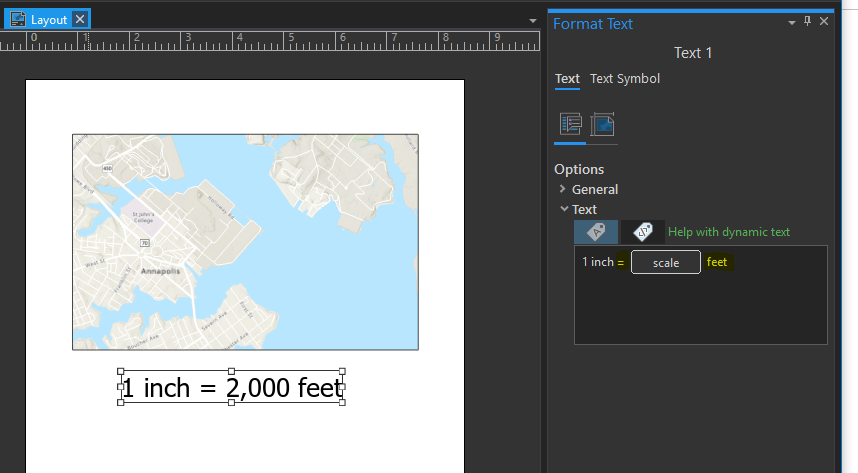The width and height of the screenshot is (858, 473).
Task: Click the Annapolis map frame
Action: (245, 242)
